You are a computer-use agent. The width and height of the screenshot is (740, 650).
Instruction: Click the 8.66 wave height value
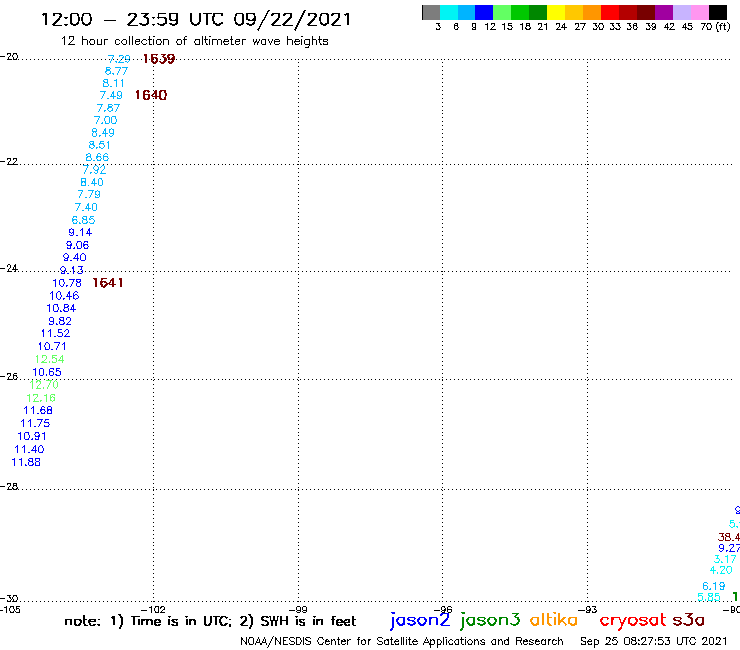(97, 158)
